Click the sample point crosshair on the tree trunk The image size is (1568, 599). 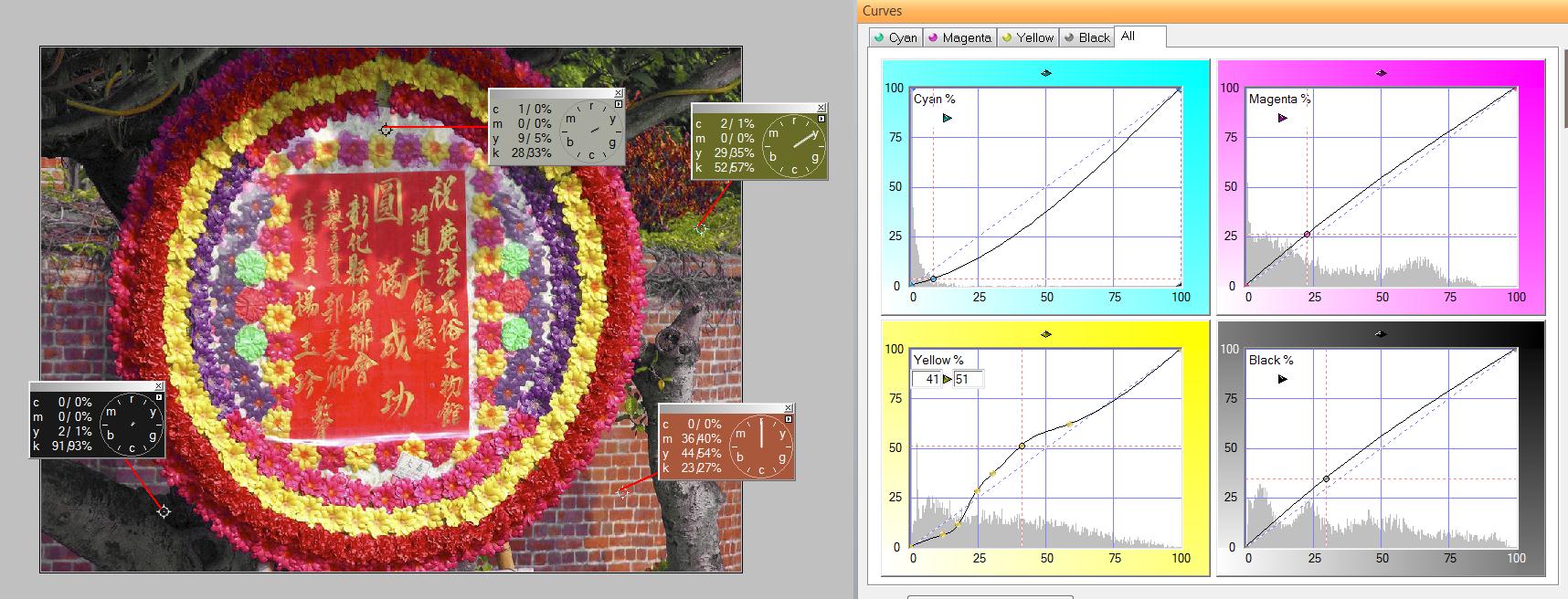click(164, 511)
